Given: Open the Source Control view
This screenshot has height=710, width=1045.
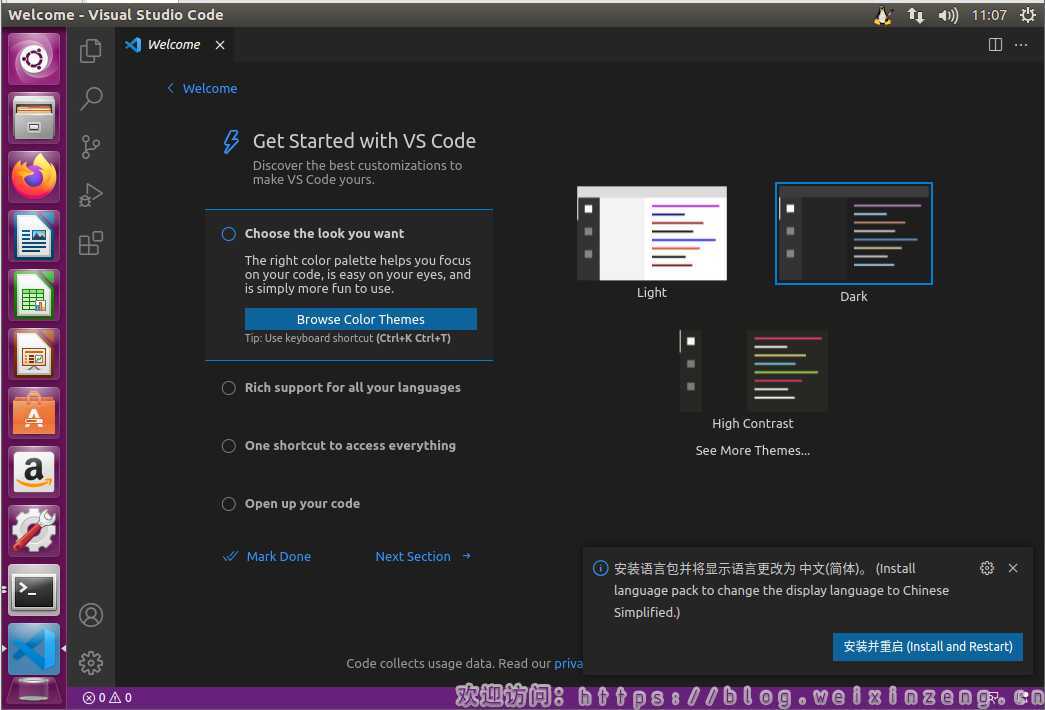Looking at the screenshot, I should (x=91, y=147).
